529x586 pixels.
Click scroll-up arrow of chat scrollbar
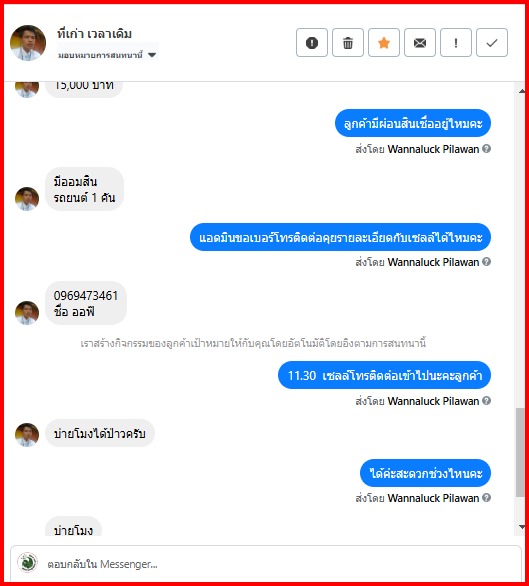522,92
